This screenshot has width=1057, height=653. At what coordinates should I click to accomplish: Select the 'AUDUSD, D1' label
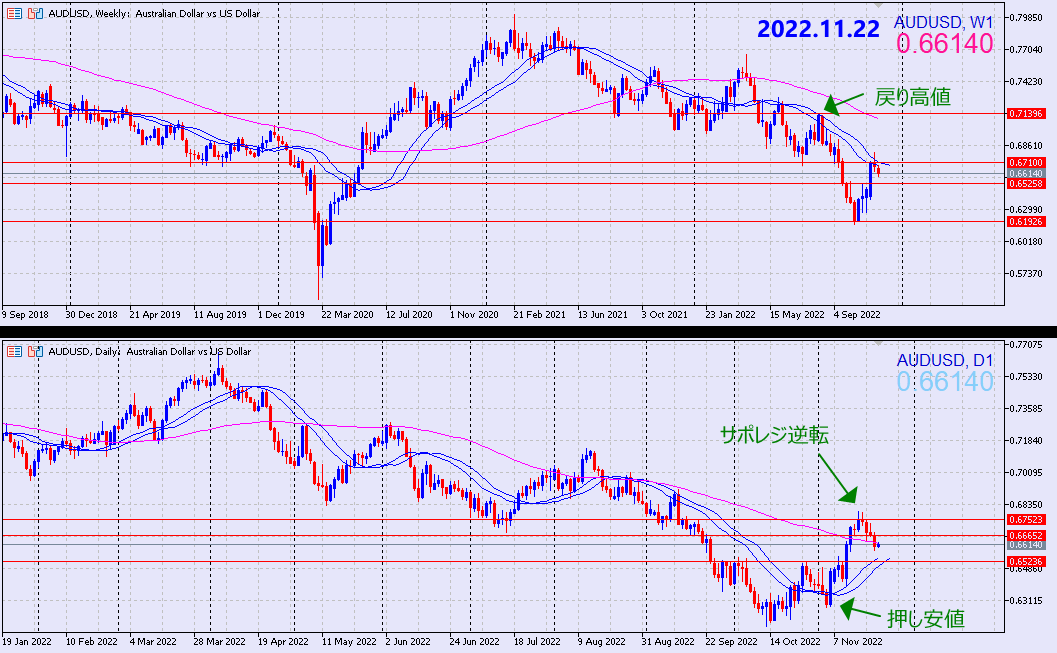point(945,361)
